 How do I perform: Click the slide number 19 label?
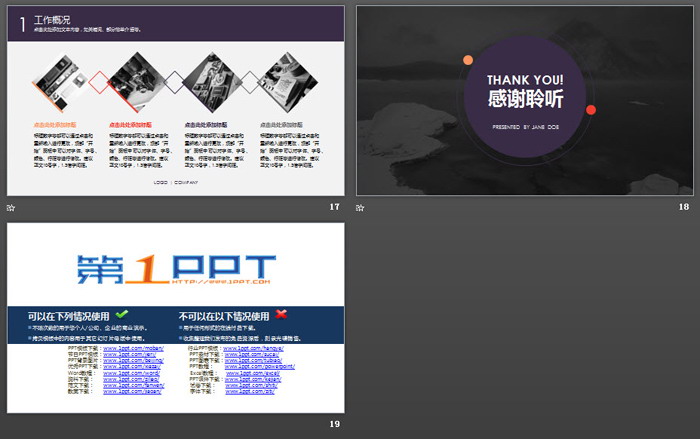334,424
